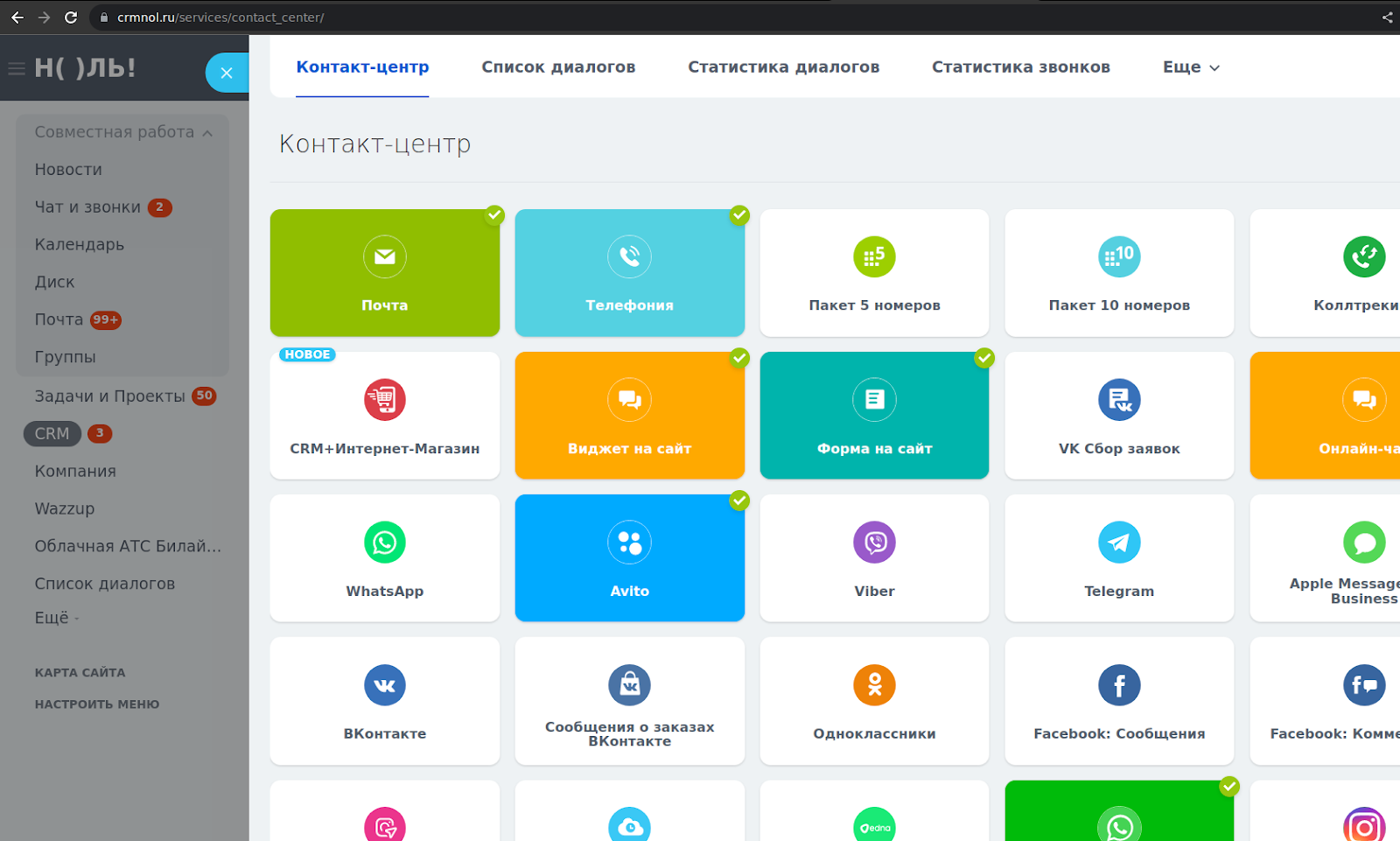Screen dimensions: 1400x841
Task: Click the browser address bar URL
Action: pos(220,18)
